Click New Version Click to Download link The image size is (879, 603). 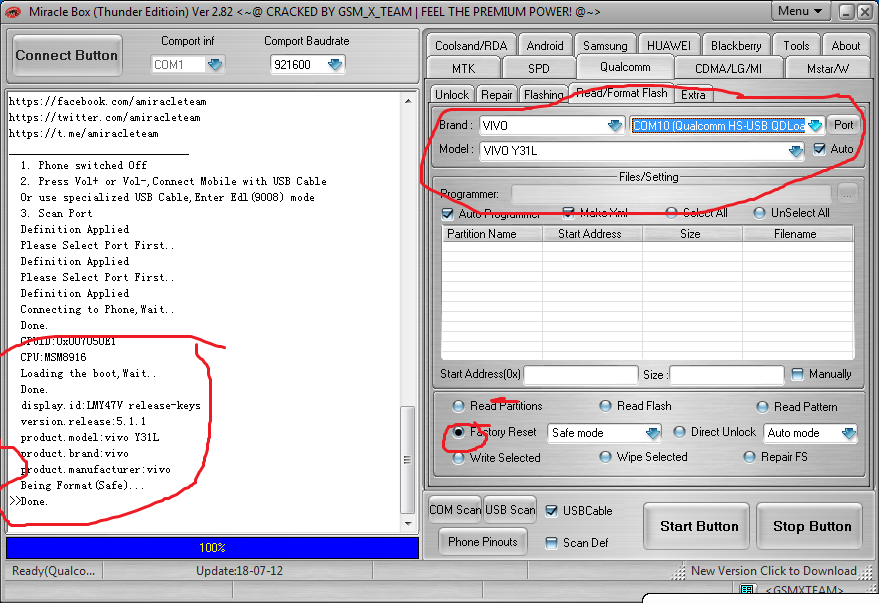tap(774, 570)
